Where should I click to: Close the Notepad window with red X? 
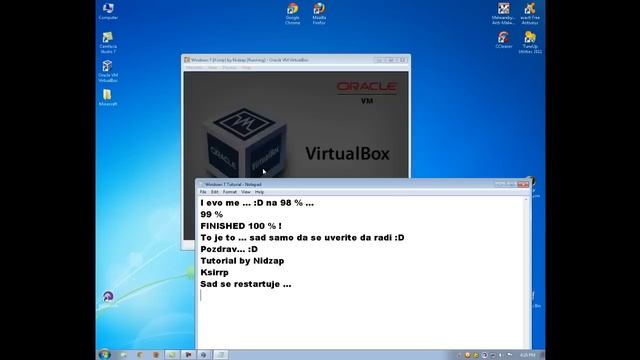point(523,184)
